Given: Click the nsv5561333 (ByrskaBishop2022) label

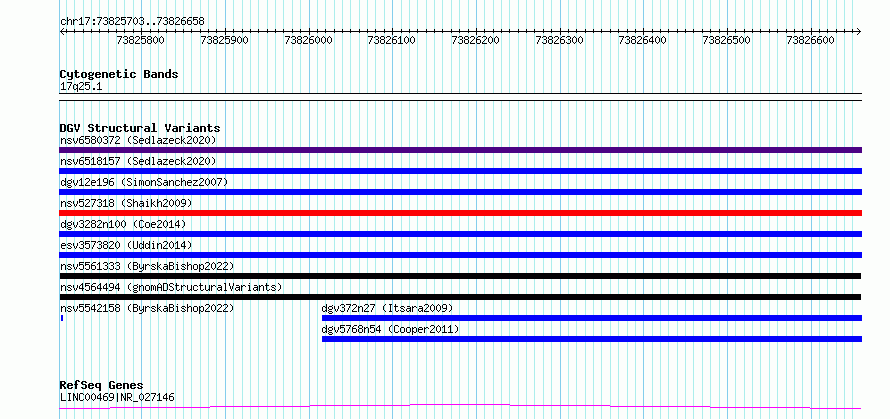Looking at the screenshot, I should click(x=147, y=266).
